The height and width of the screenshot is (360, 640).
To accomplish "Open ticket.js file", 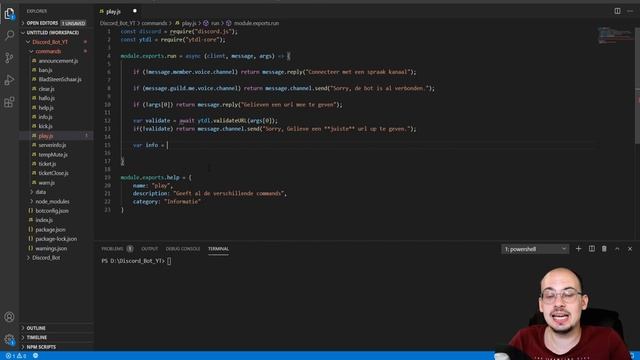I will pyautogui.click(x=47, y=164).
